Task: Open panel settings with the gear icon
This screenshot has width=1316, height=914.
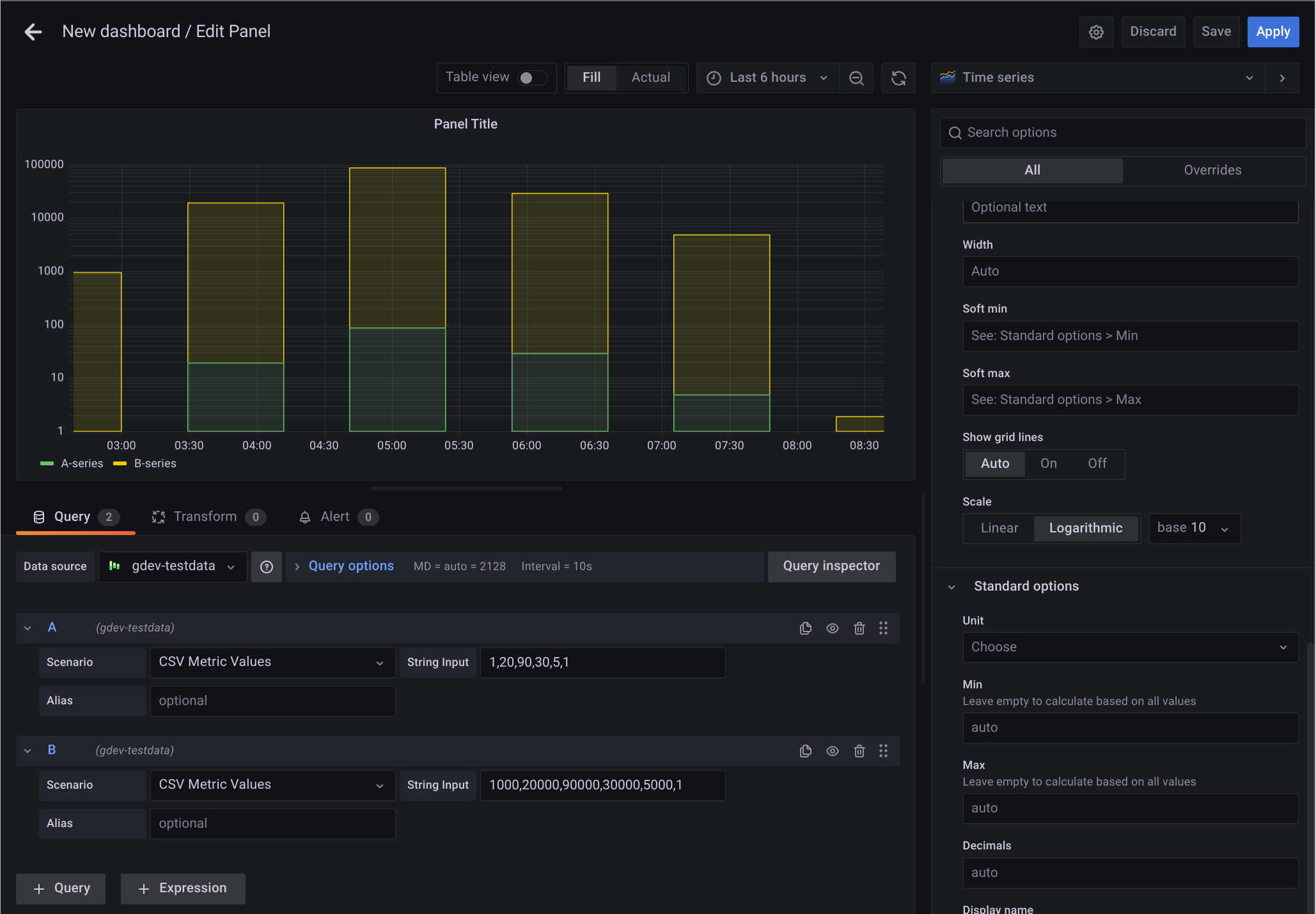Action: tap(1096, 31)
